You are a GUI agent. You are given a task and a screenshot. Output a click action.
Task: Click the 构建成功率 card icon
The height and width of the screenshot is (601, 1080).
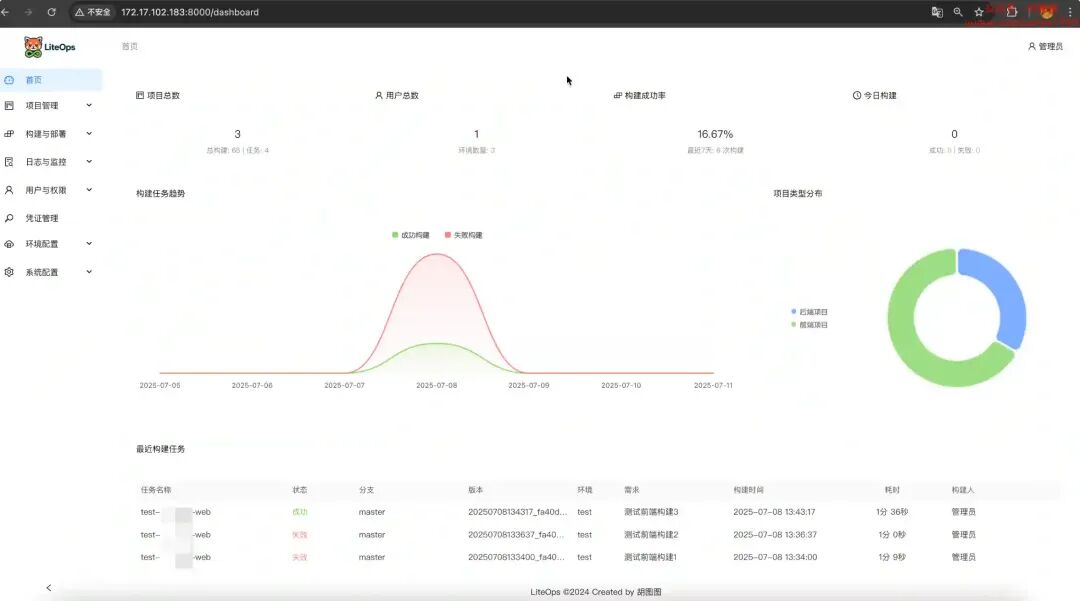pos(618,95)
